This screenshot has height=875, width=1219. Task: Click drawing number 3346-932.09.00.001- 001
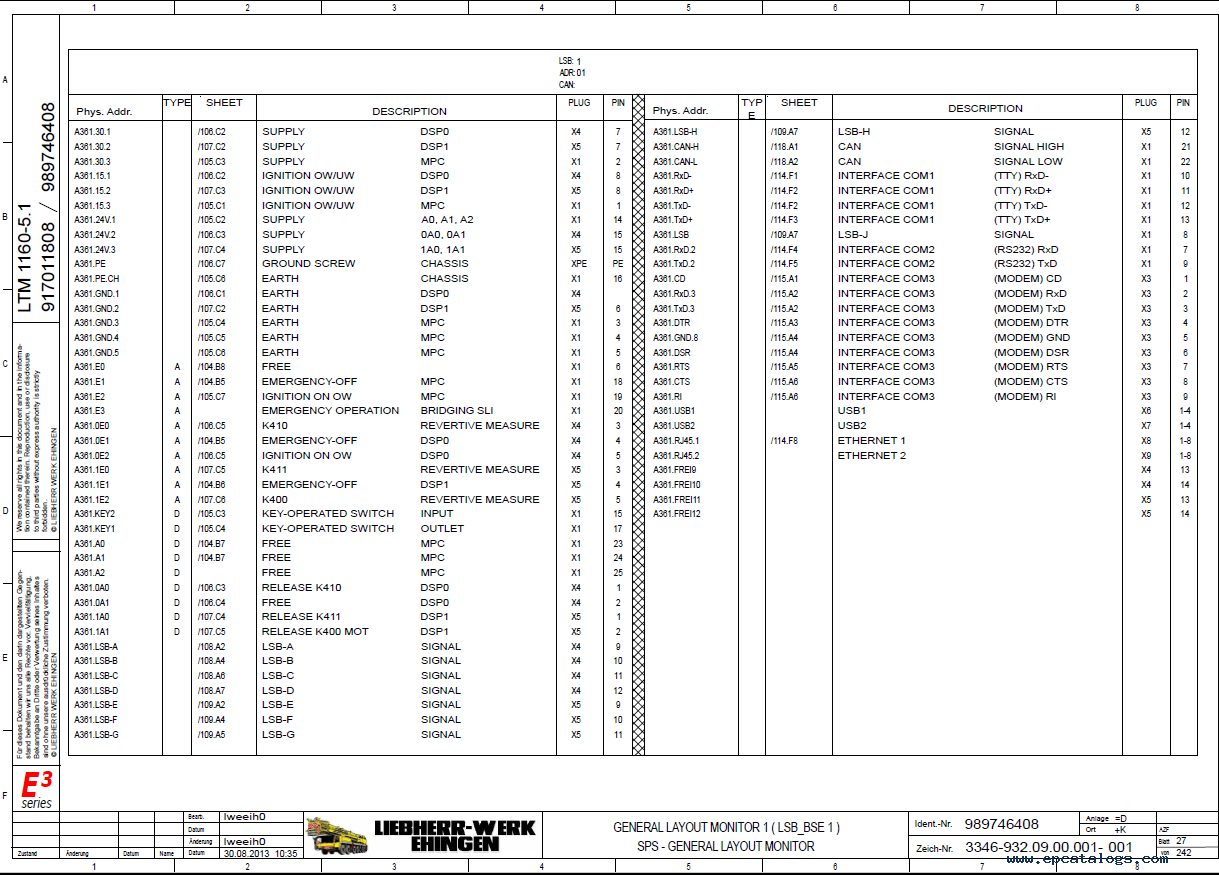[1048, 847]
